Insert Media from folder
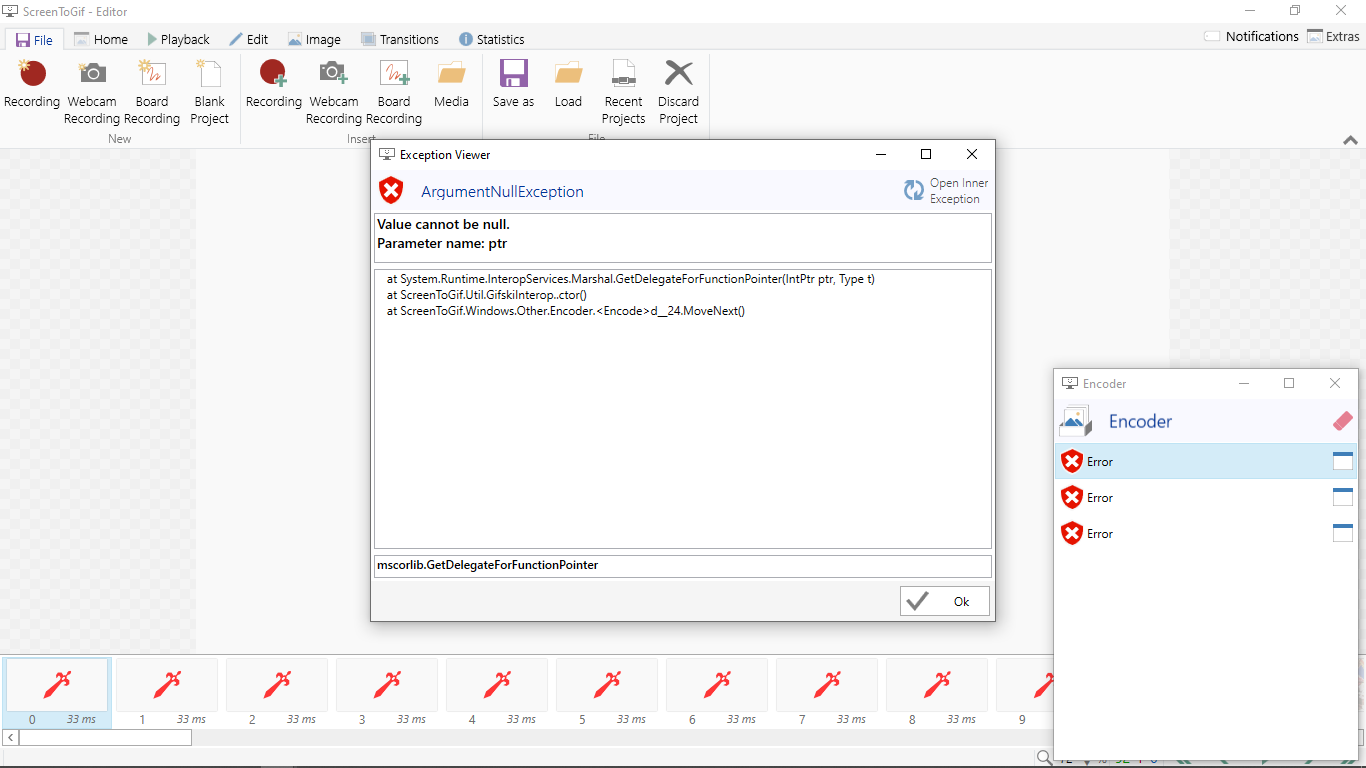The height and width of the screenshot is (768, 1366). 452,84
